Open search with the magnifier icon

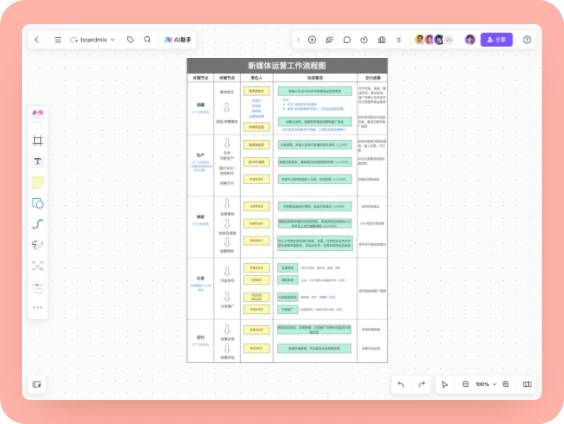pos(147,39)
